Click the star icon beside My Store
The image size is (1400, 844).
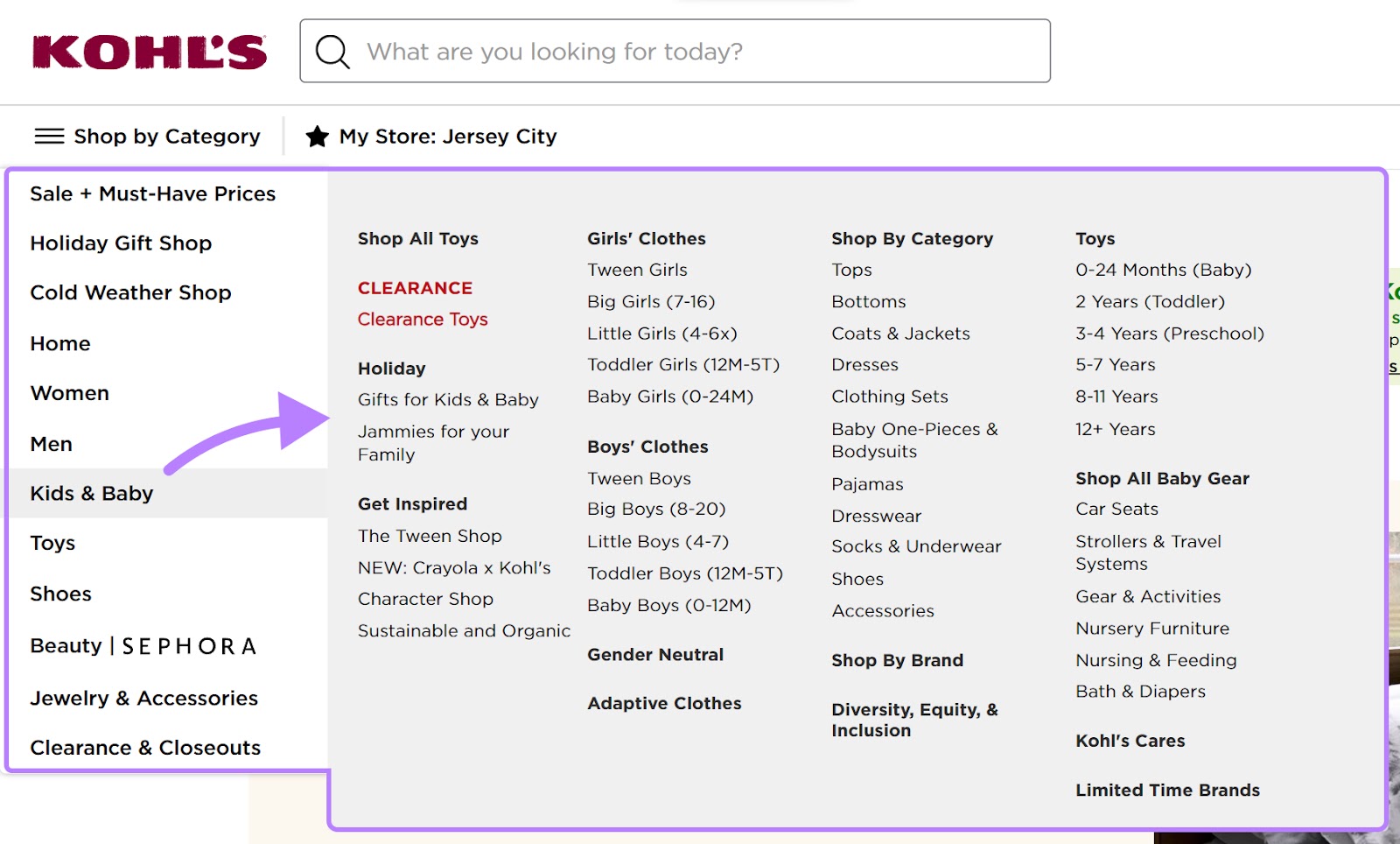point(316,136)
